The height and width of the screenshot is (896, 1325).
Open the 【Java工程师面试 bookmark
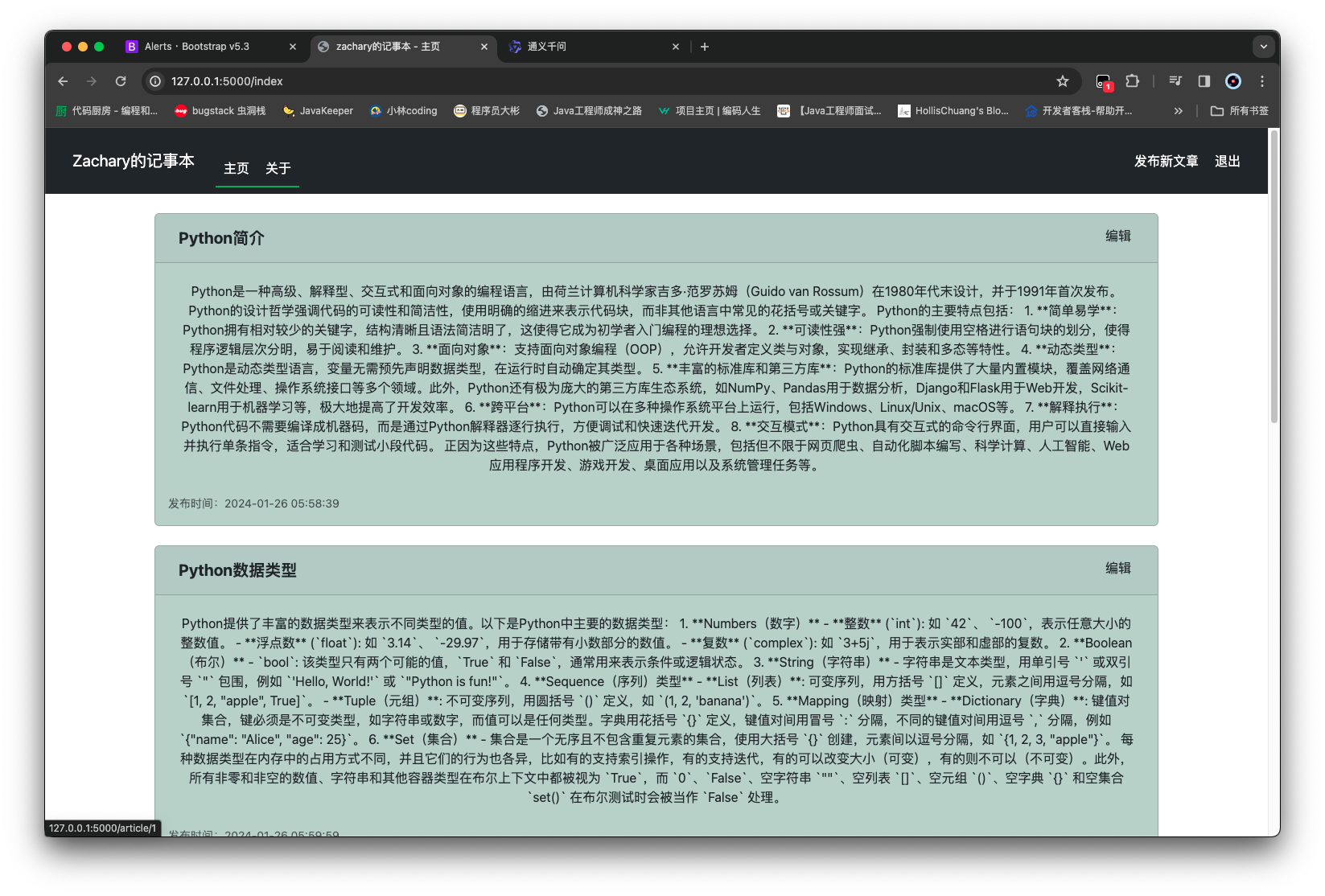pos(829,111)
